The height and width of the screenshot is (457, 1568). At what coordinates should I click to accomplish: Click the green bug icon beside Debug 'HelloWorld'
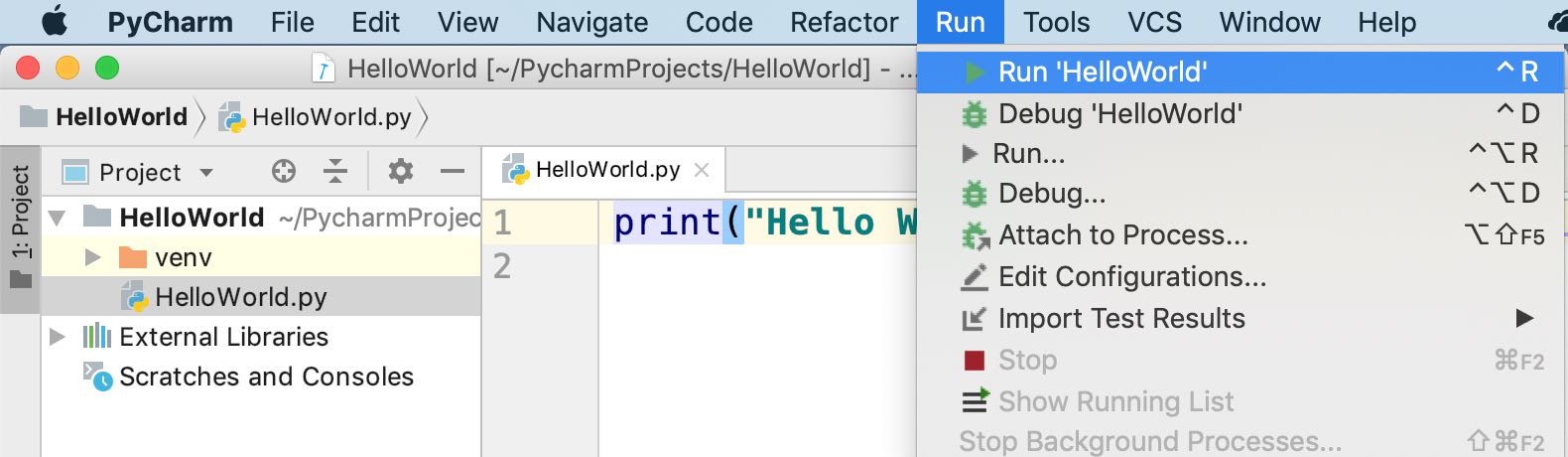975,114
